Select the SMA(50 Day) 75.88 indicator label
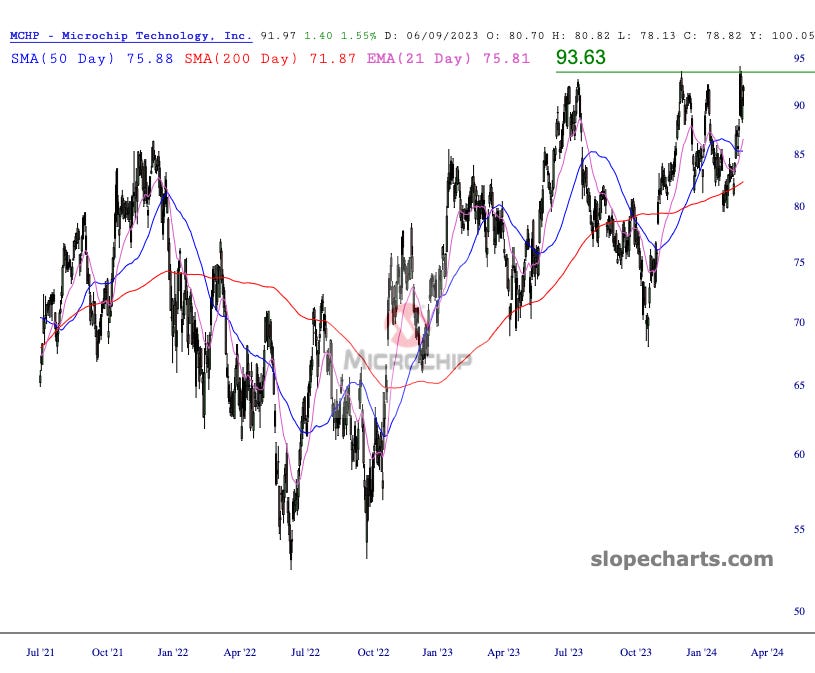 click(92, 58)
